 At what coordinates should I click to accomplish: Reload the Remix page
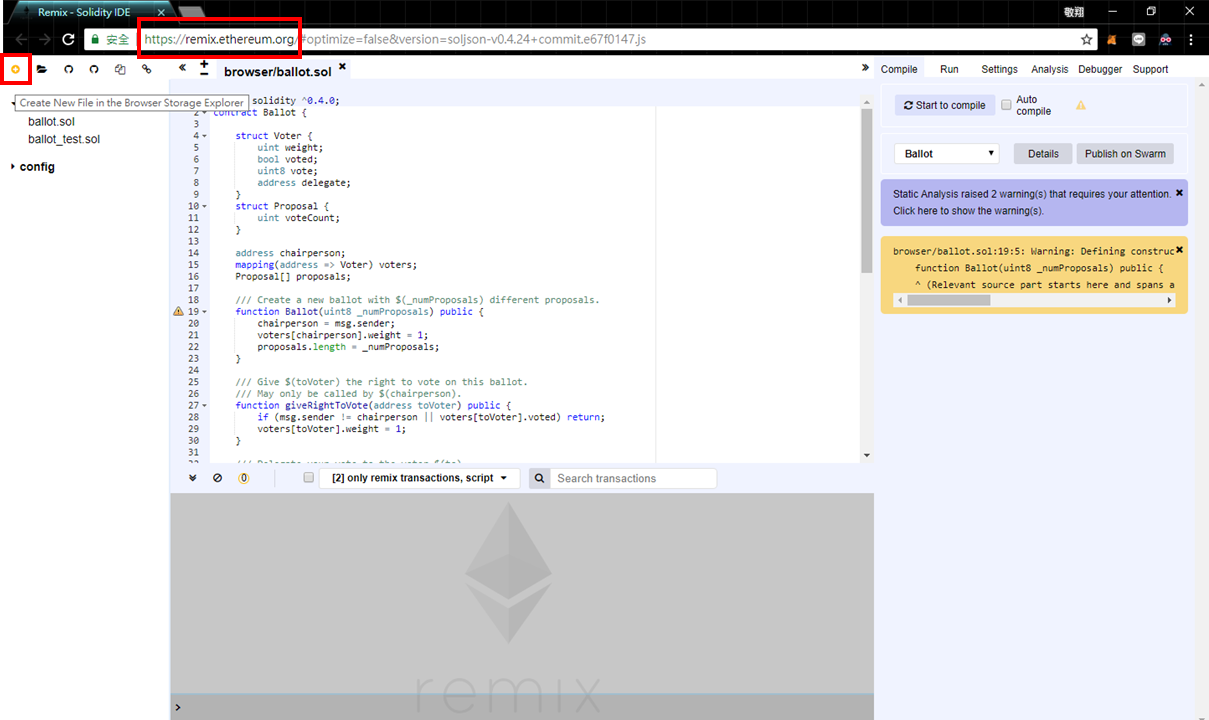(x=68, y=39)
